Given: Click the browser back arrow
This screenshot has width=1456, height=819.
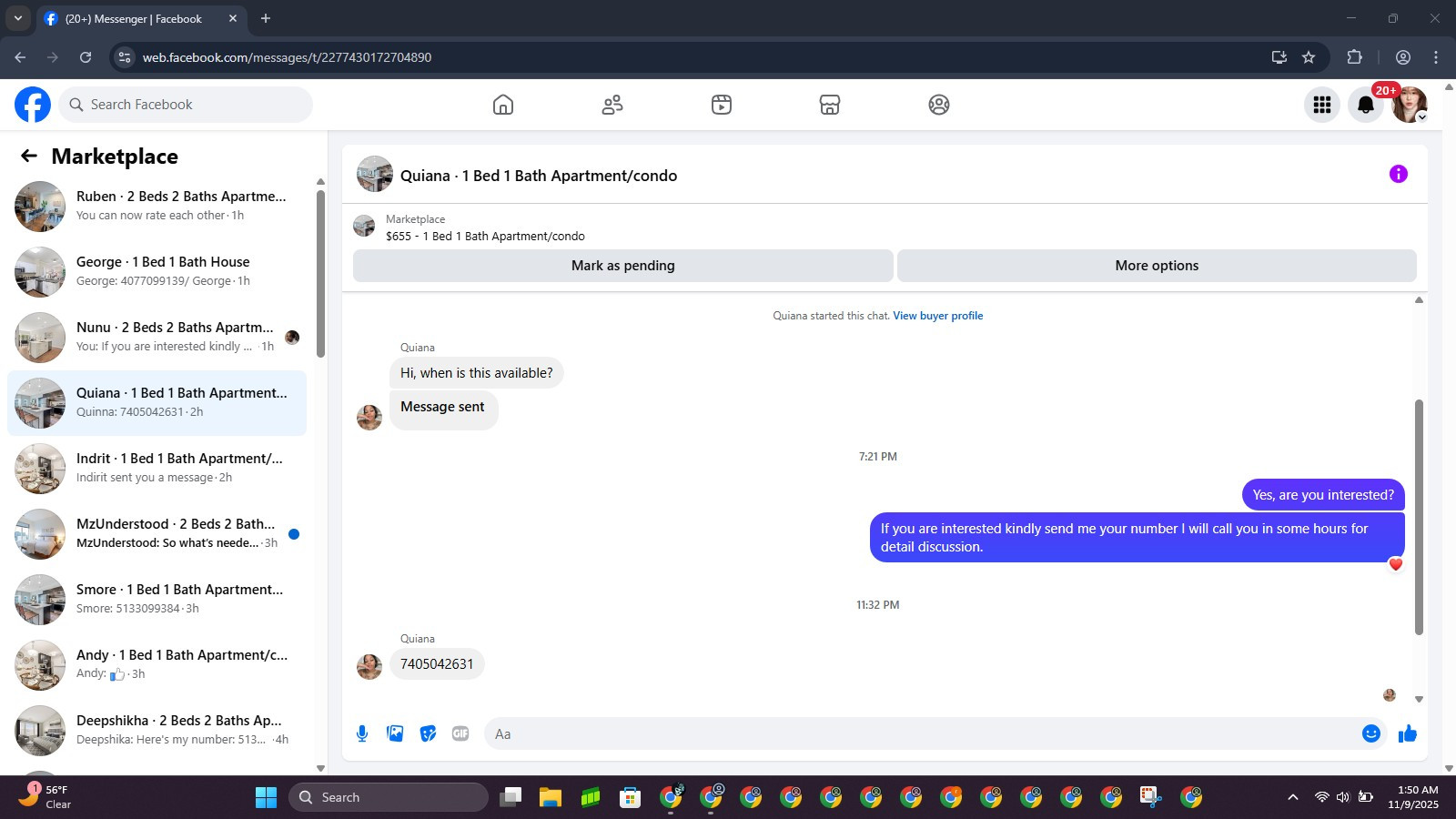Looking at the screenshot, I should [20, 57].
